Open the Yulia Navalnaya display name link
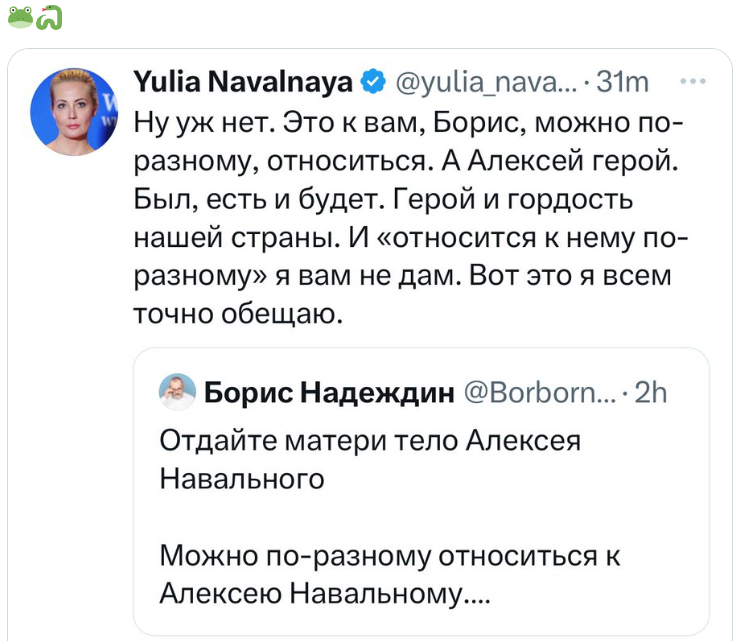Screen dimensions: 752x641 pyautogui.click(x=242, y=83)
